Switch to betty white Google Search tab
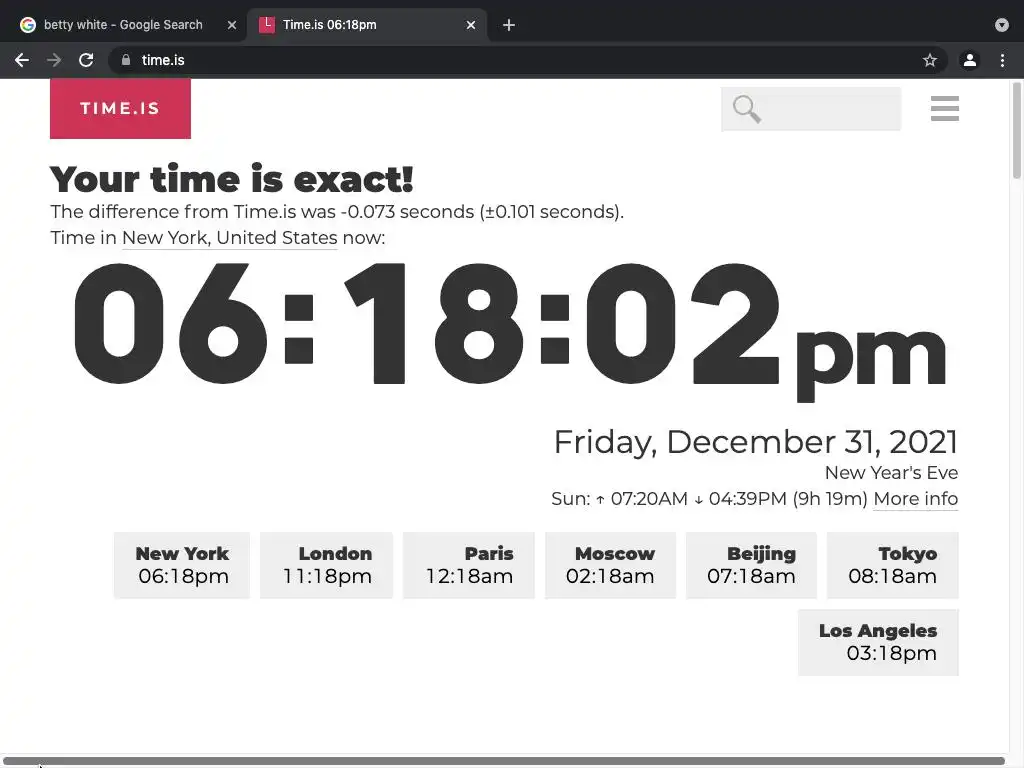 [x=123, y=25]
